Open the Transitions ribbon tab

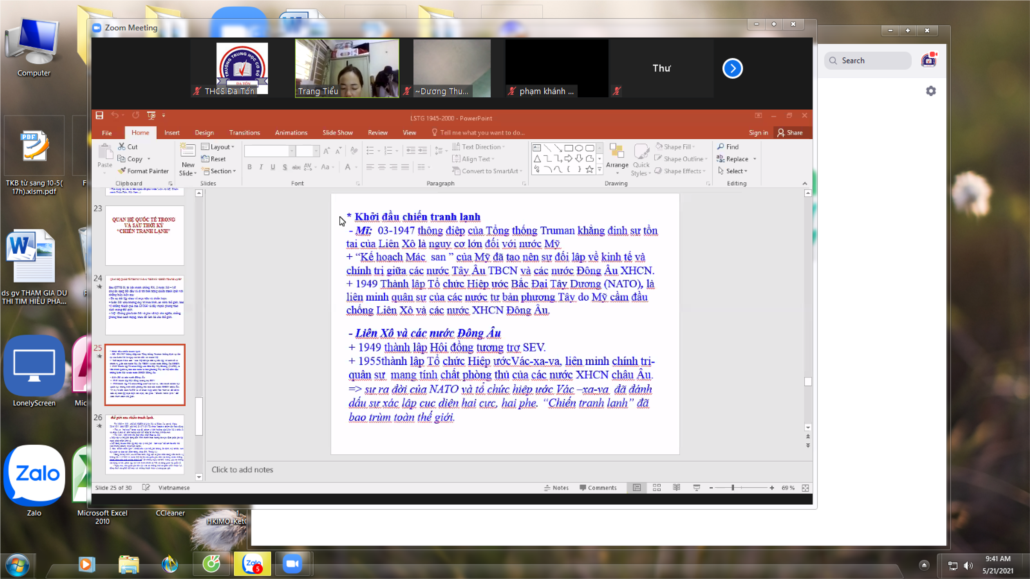(244, 132)
